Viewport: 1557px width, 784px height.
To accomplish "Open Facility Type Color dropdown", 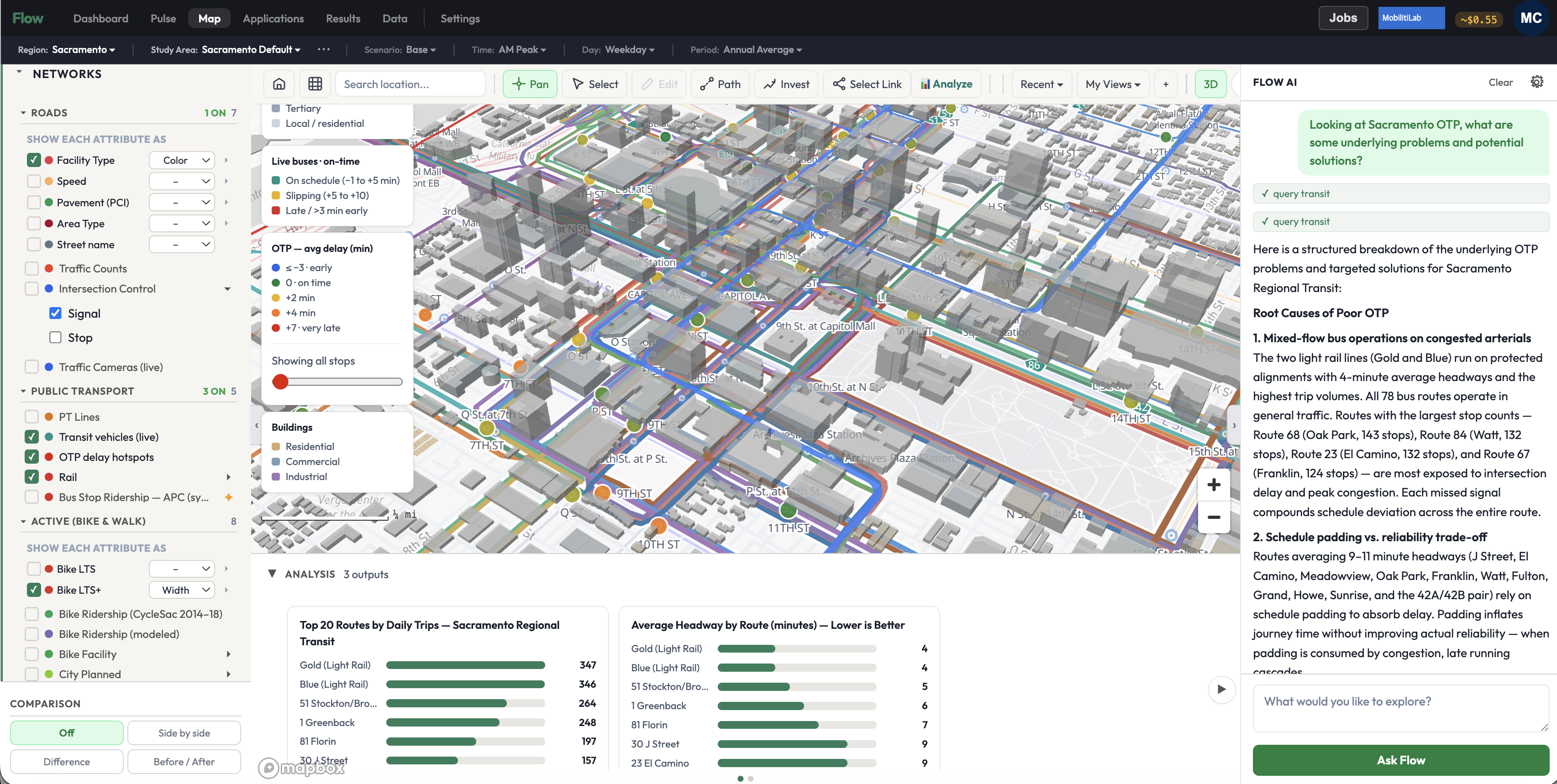I will [182, 160].
